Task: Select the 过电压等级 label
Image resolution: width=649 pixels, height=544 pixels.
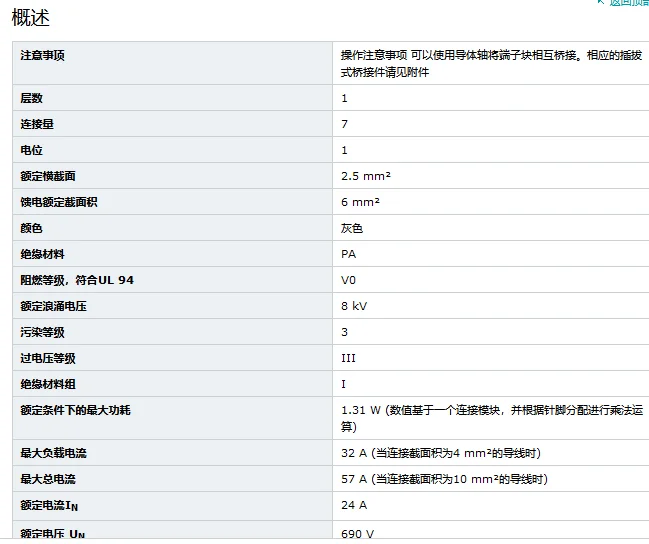Action: click(48, 359)
